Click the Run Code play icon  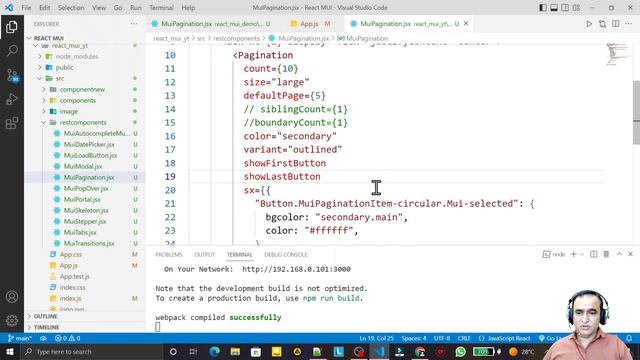589,24
